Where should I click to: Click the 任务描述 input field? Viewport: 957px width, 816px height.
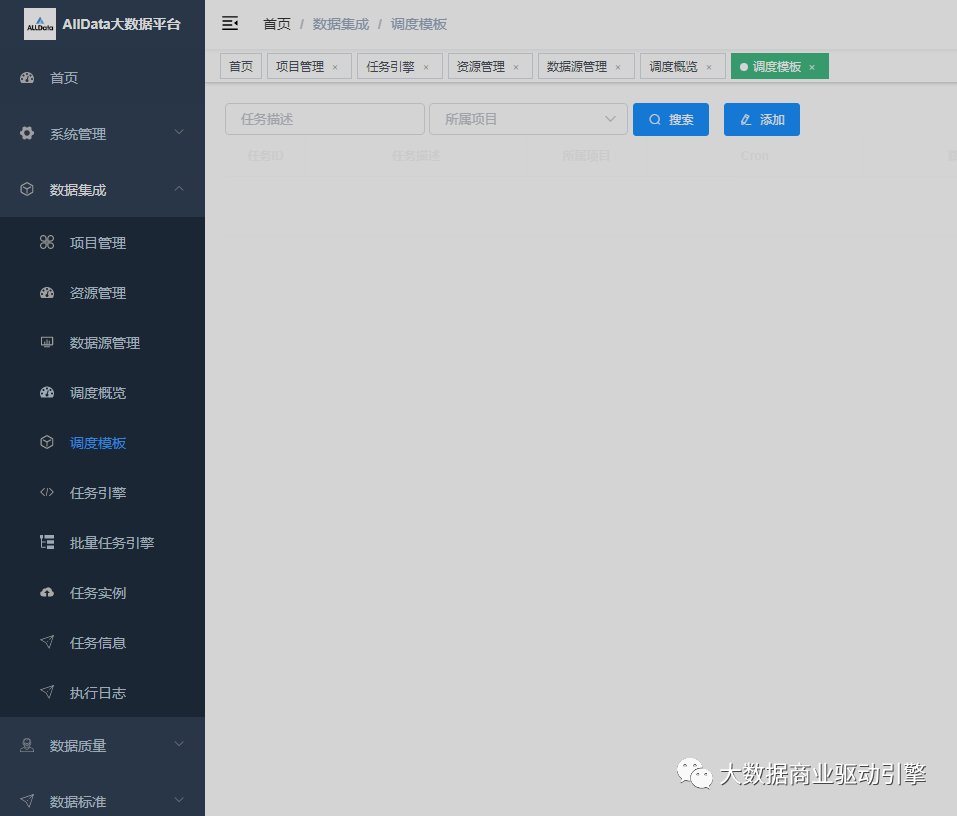pos(325,119)
